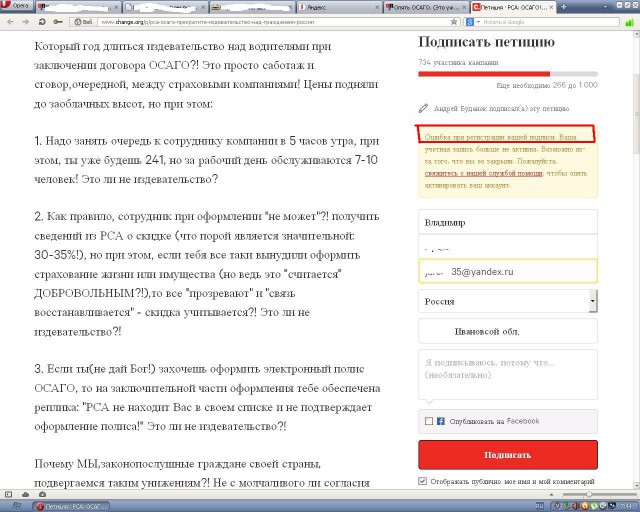Viewport: 640px width, 512px height.
Task: Open the closed tabs dropdown arrow
Action: (x=605, y=7)
